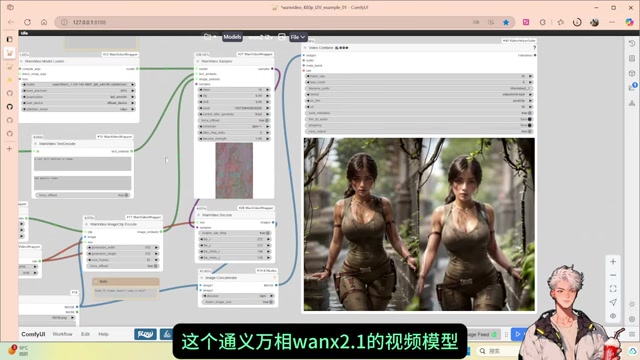Go to the browser home page
Image resolution: width=640 pixels, height=360 pixels.
click(44, 22)
